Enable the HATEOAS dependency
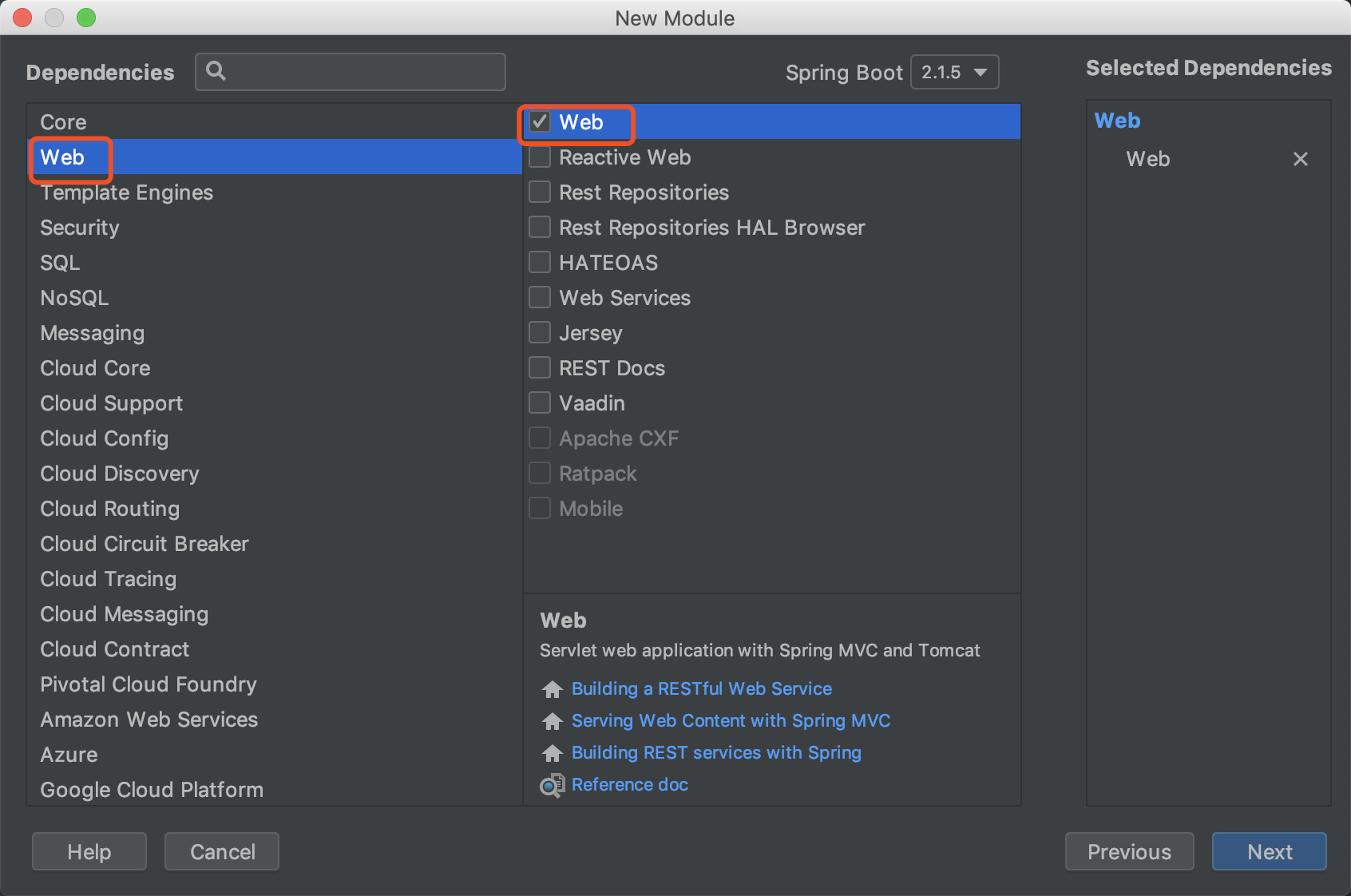The width and height of the screenshot is (1351, 896). click(540, 263)
